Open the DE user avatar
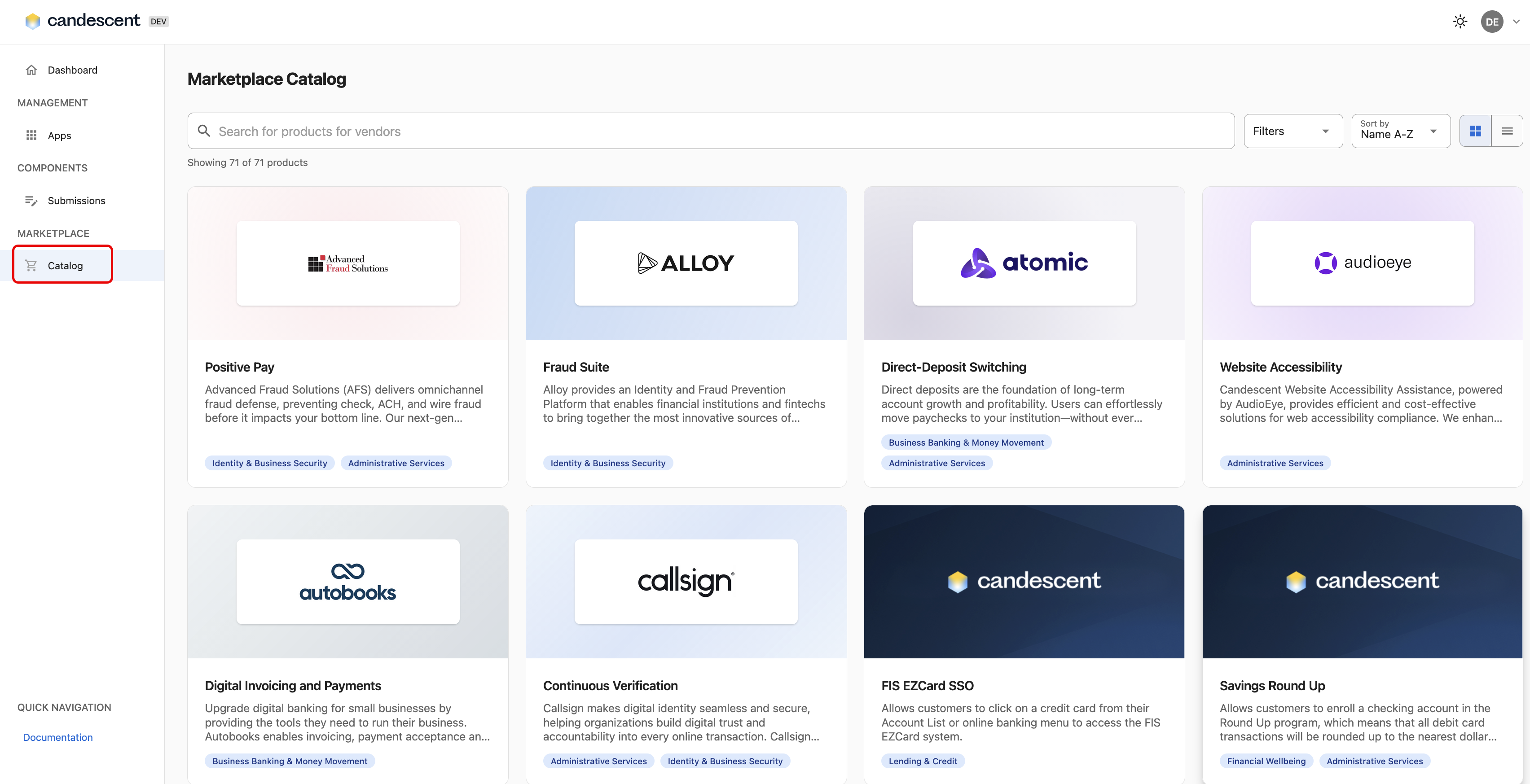Screen dimensions: 1530x784 click(1493, 22)
